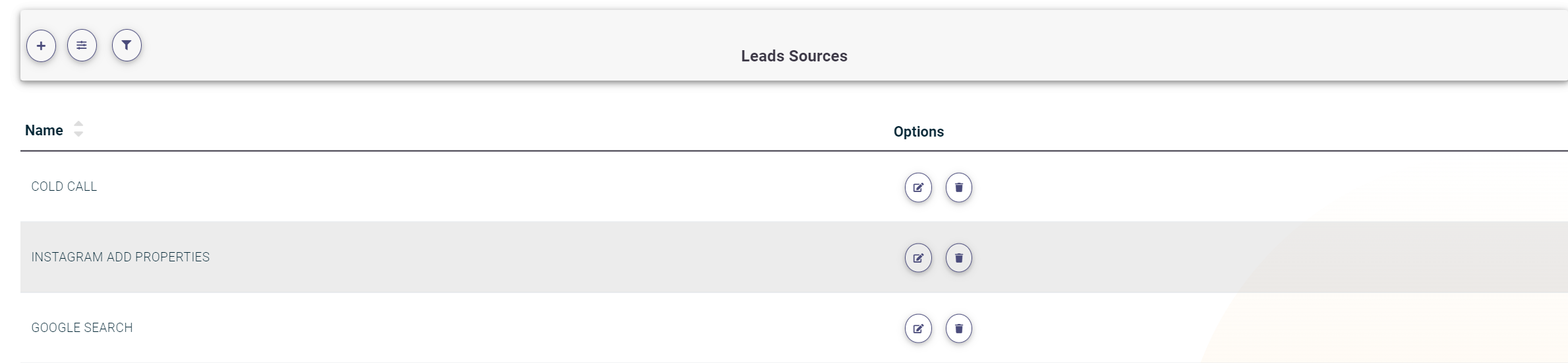Click empty space in COLD CALL row
Screen dimensions: 1568x363
(x=527, y=187)
